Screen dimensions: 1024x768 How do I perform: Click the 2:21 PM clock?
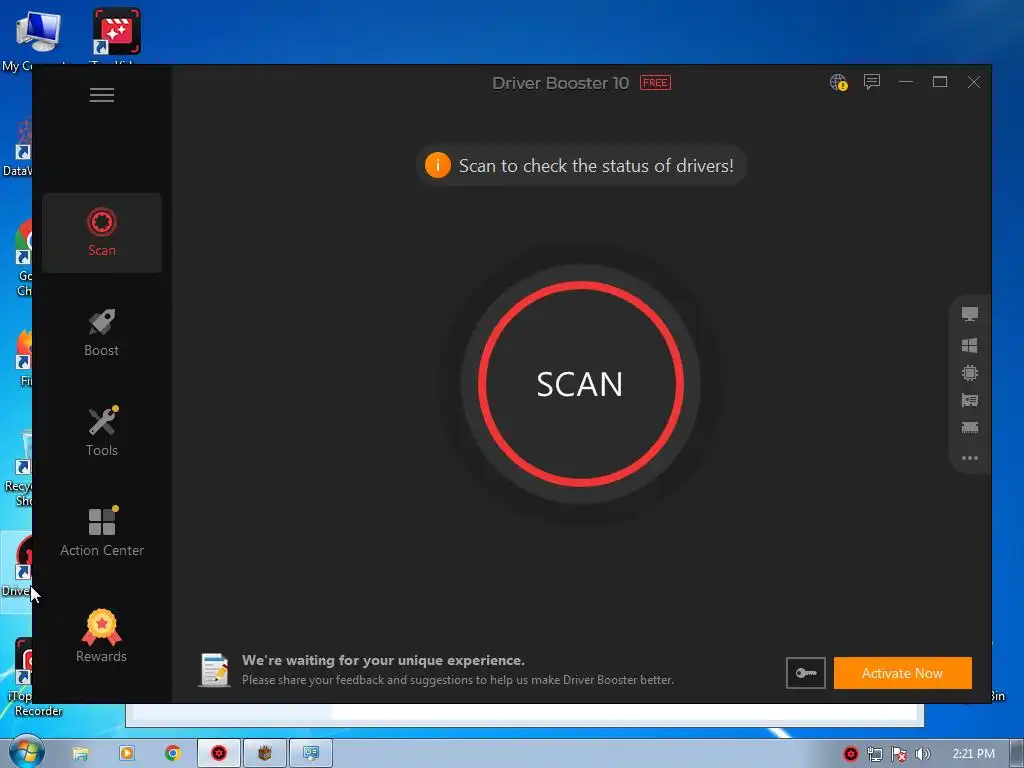(974, 754)
